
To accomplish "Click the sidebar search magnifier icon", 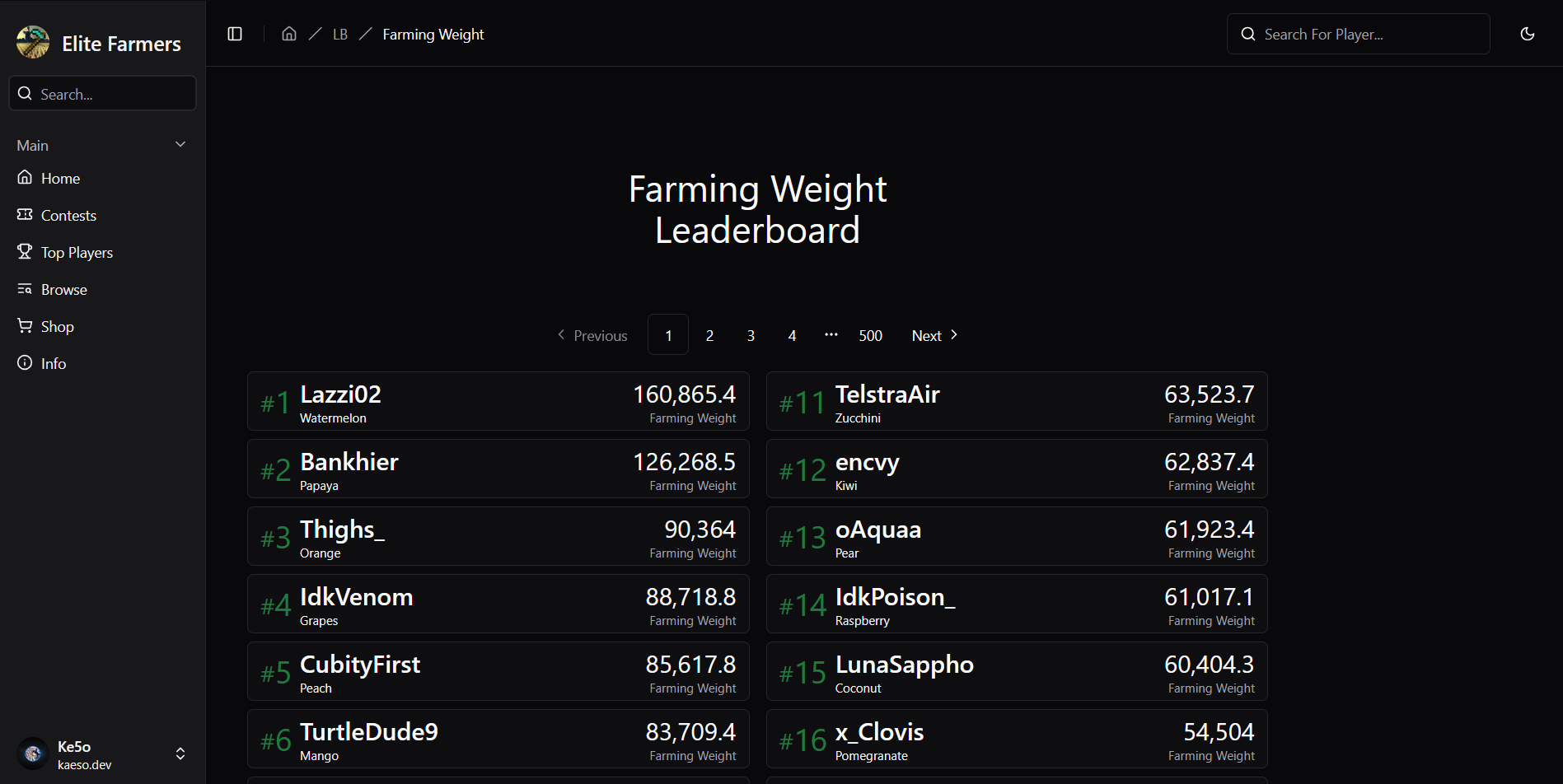I will click(x=25, y=93).
